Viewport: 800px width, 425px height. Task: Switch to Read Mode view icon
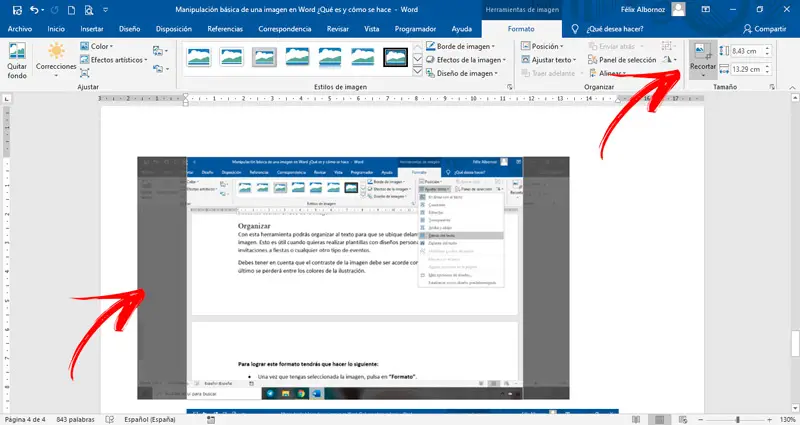(636, 419)
